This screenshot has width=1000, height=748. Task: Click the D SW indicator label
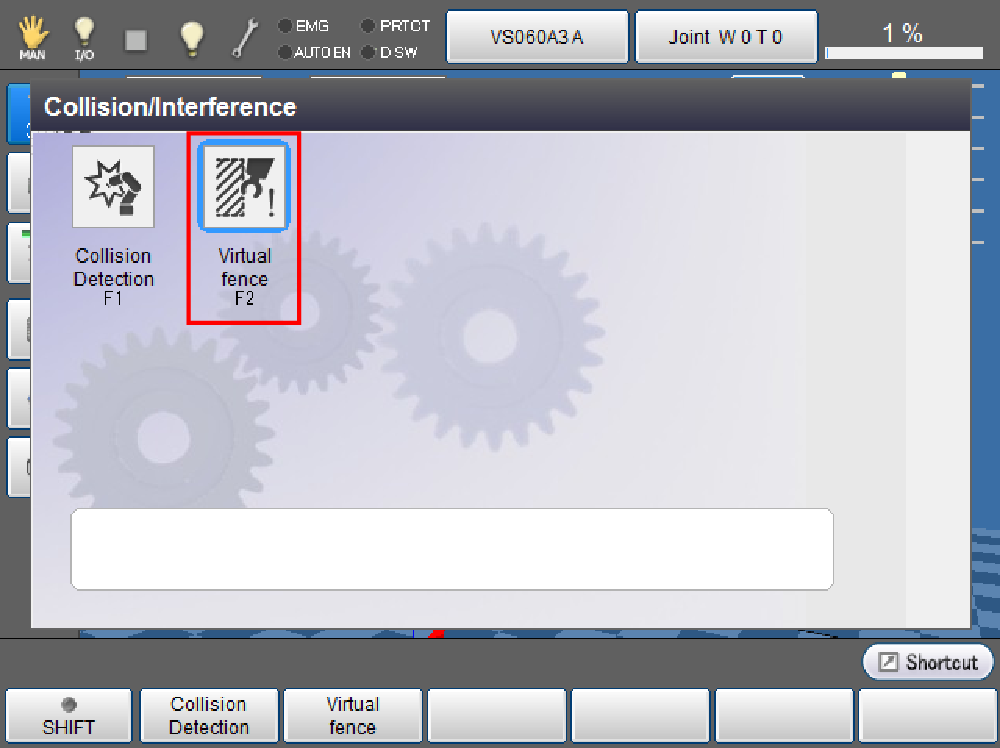(399, 52)
